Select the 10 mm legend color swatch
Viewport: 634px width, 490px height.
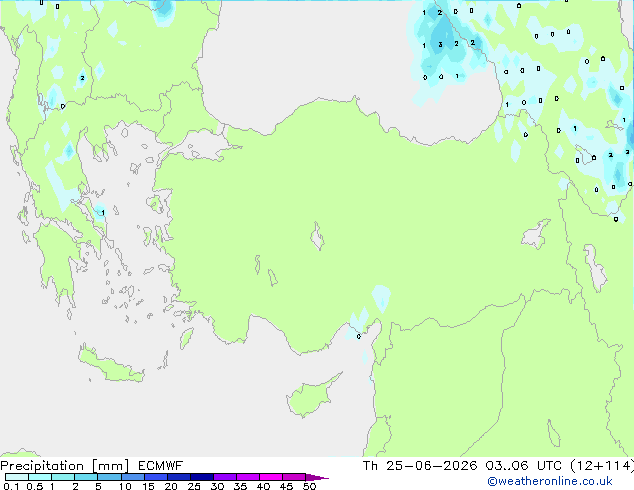tap(132, 477)
